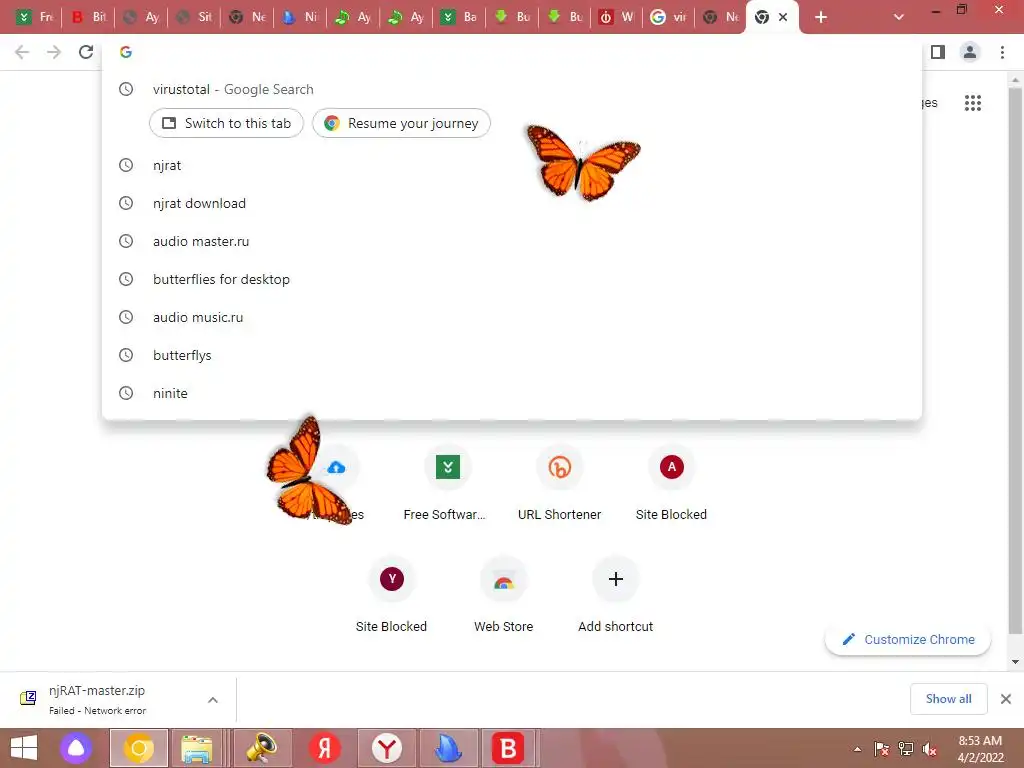The image size is (1024, 768).
Task: Open the Chrome side panel
Action: click(938, 52)
